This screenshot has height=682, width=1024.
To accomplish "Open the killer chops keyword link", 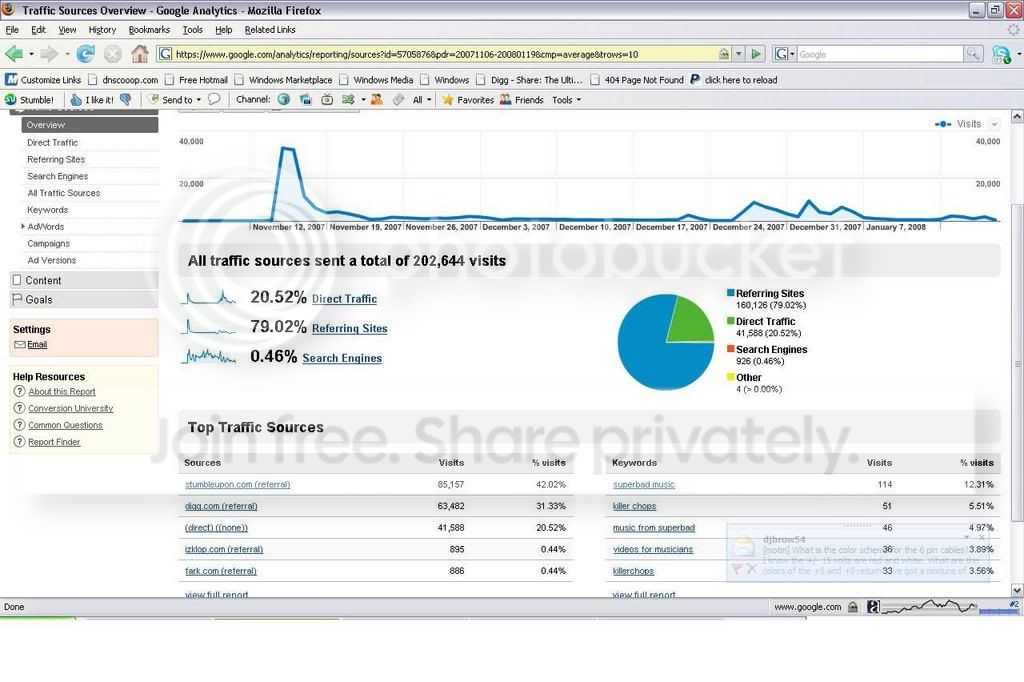I will pos(634,506).
